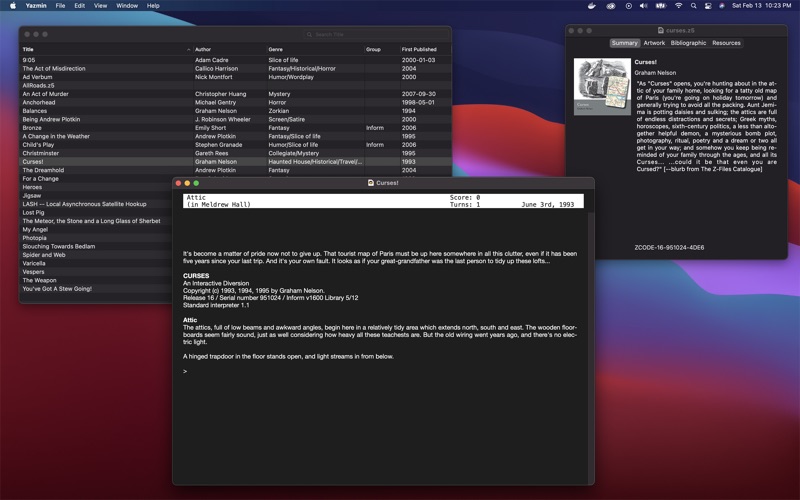This screenshot has height=500, width=800.
Task: Select the "Christminster" row
Action: [x=235, y=153]
